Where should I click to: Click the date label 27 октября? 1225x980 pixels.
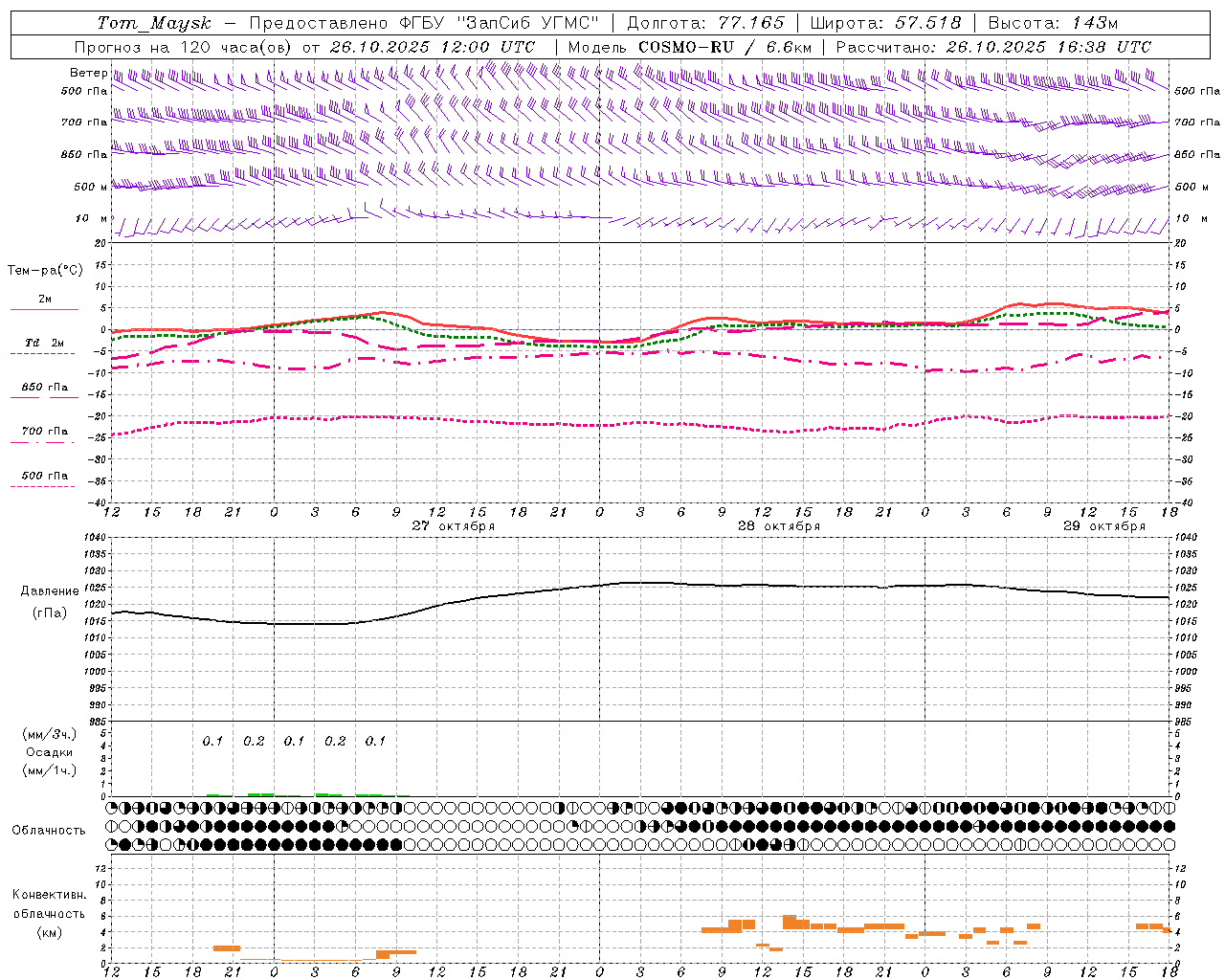point(454,525)
